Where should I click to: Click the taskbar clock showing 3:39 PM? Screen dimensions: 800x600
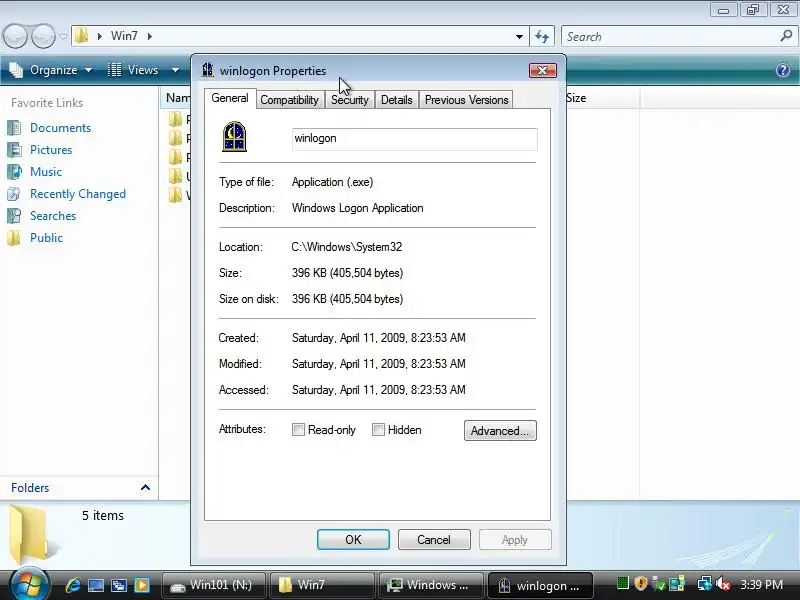[x=761, y=585]
